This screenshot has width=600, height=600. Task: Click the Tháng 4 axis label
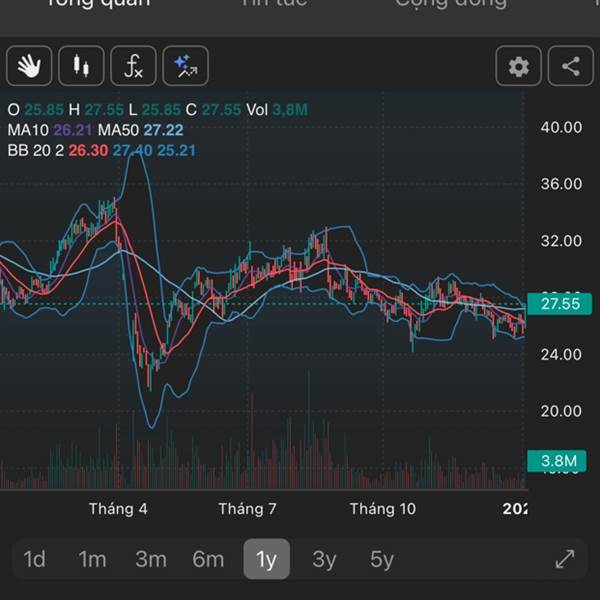point(118,509)
